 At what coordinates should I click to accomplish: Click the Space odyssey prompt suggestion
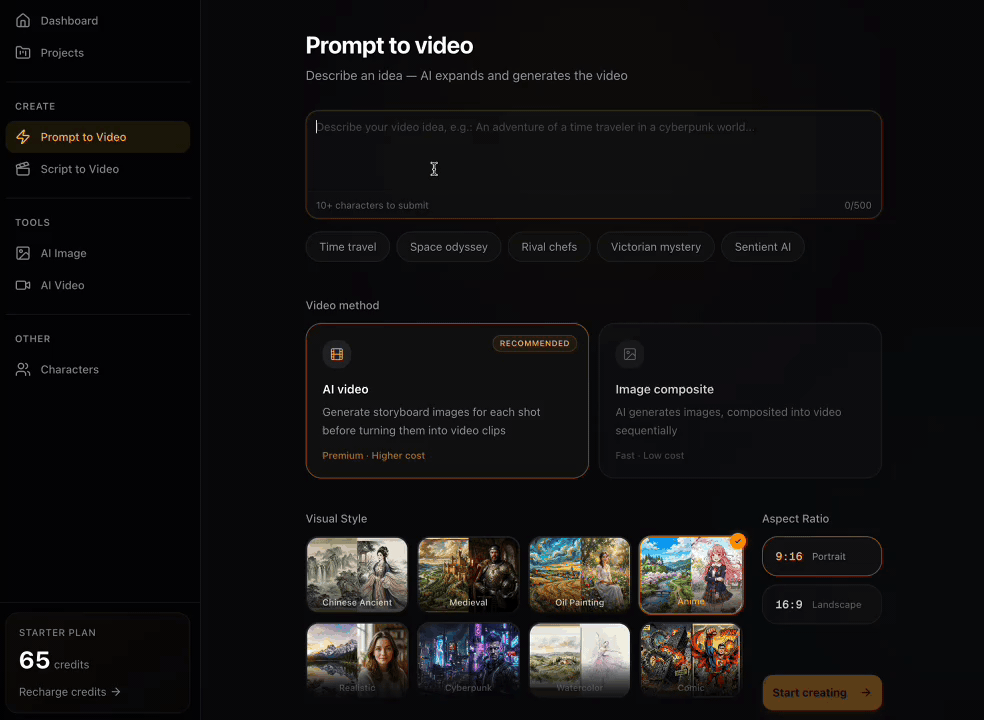click(448, 246)
